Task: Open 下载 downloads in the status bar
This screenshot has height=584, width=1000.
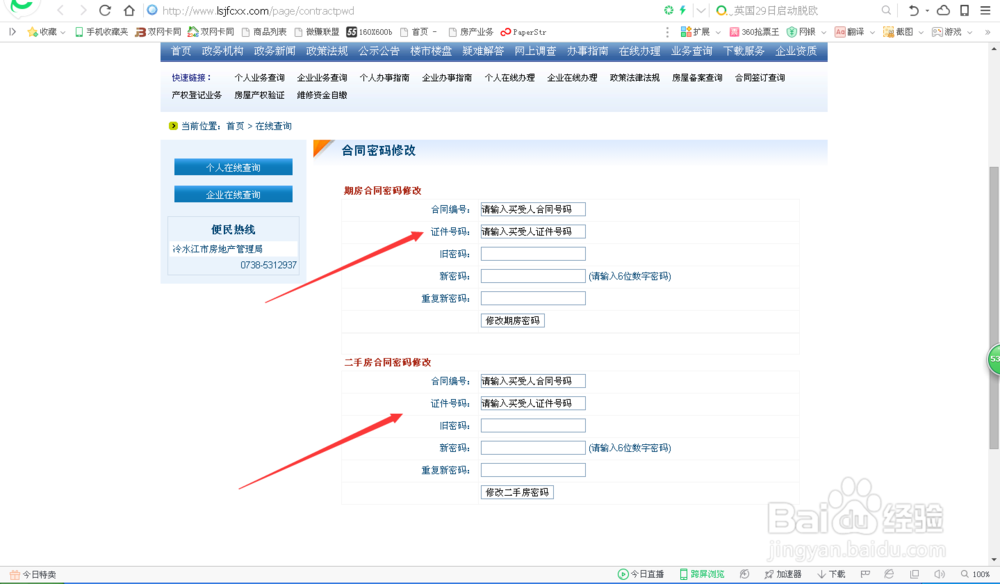Action: (831, 574)
